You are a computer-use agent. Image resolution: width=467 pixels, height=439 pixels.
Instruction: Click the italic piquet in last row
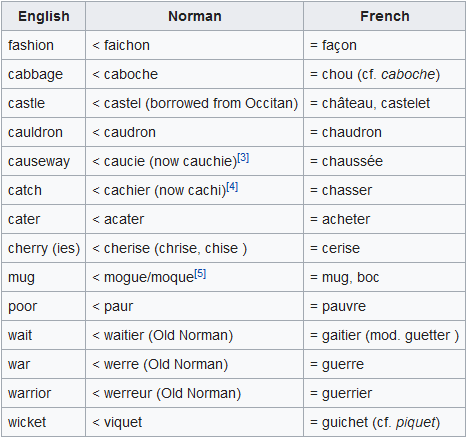415,423
